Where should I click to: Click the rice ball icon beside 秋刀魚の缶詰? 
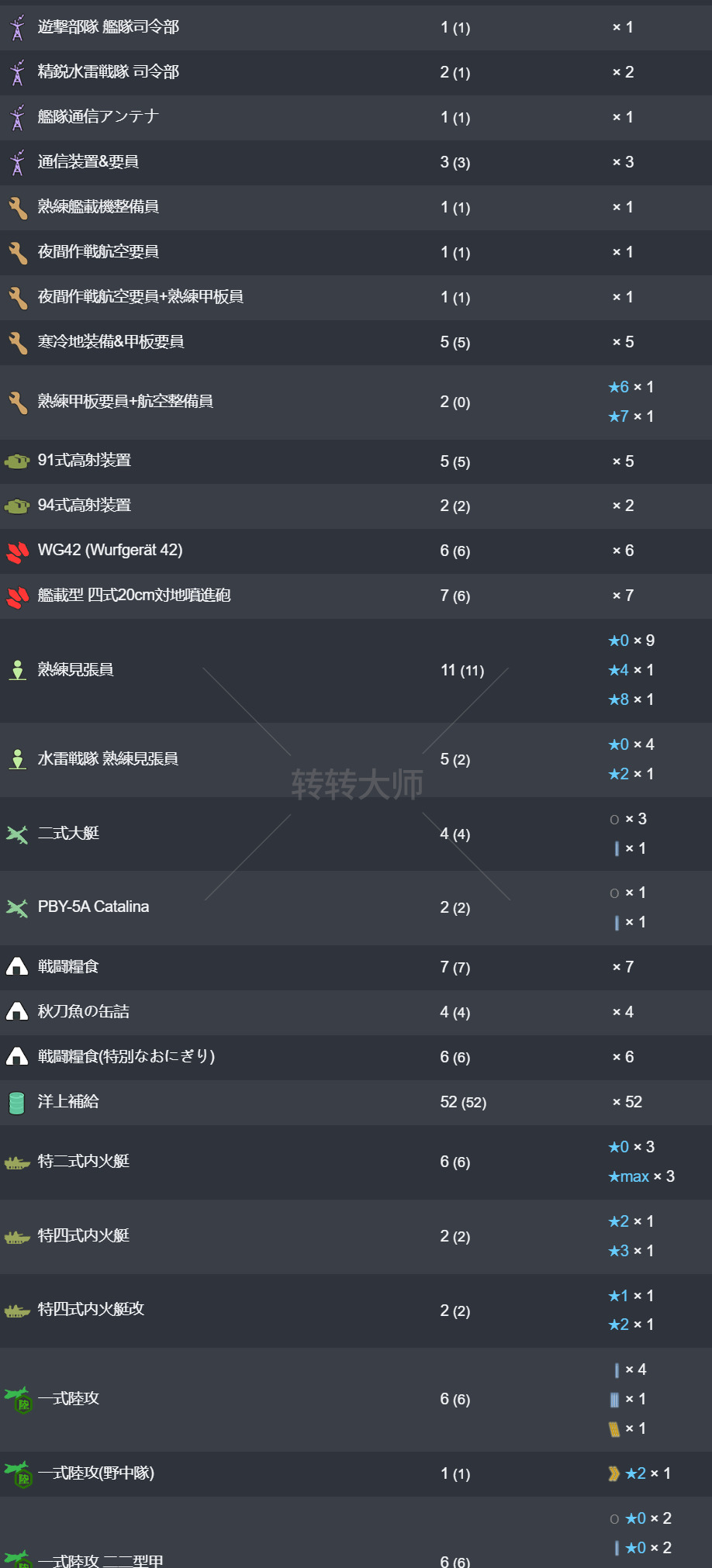pos(17,1012)
